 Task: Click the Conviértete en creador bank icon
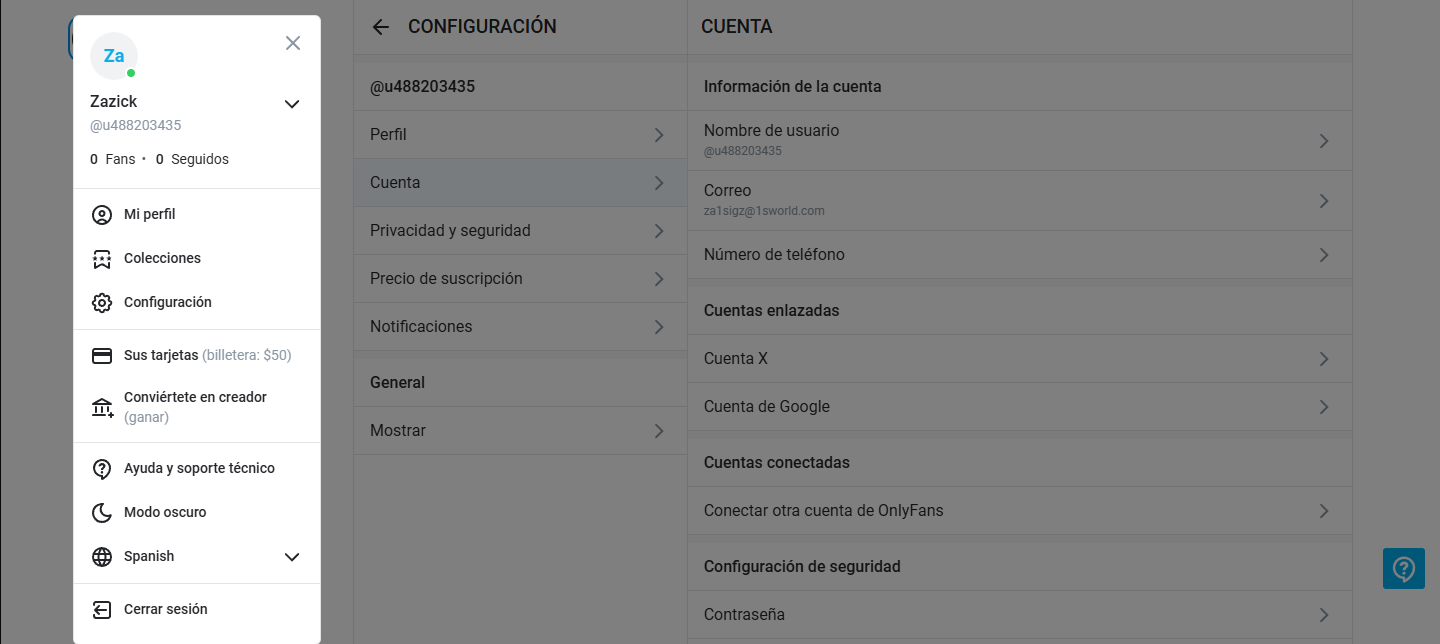102,407
